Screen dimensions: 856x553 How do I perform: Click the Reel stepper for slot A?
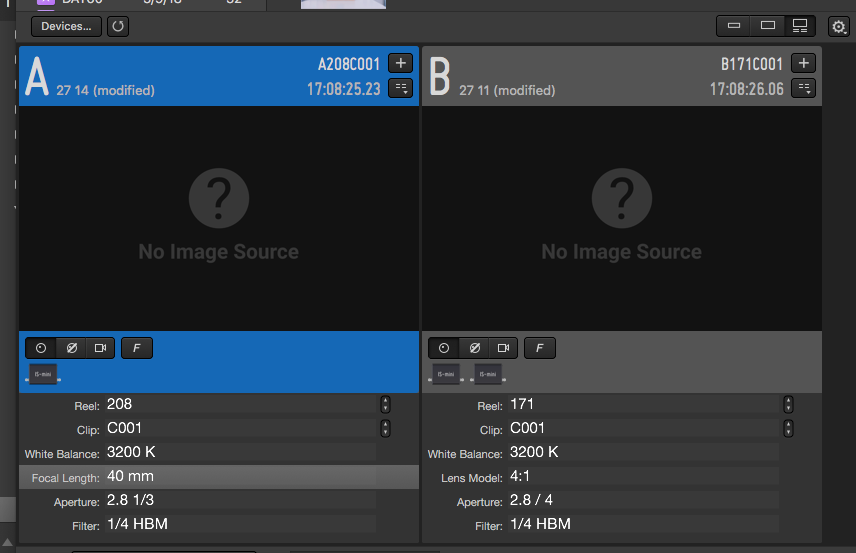[x=385, y=405]
